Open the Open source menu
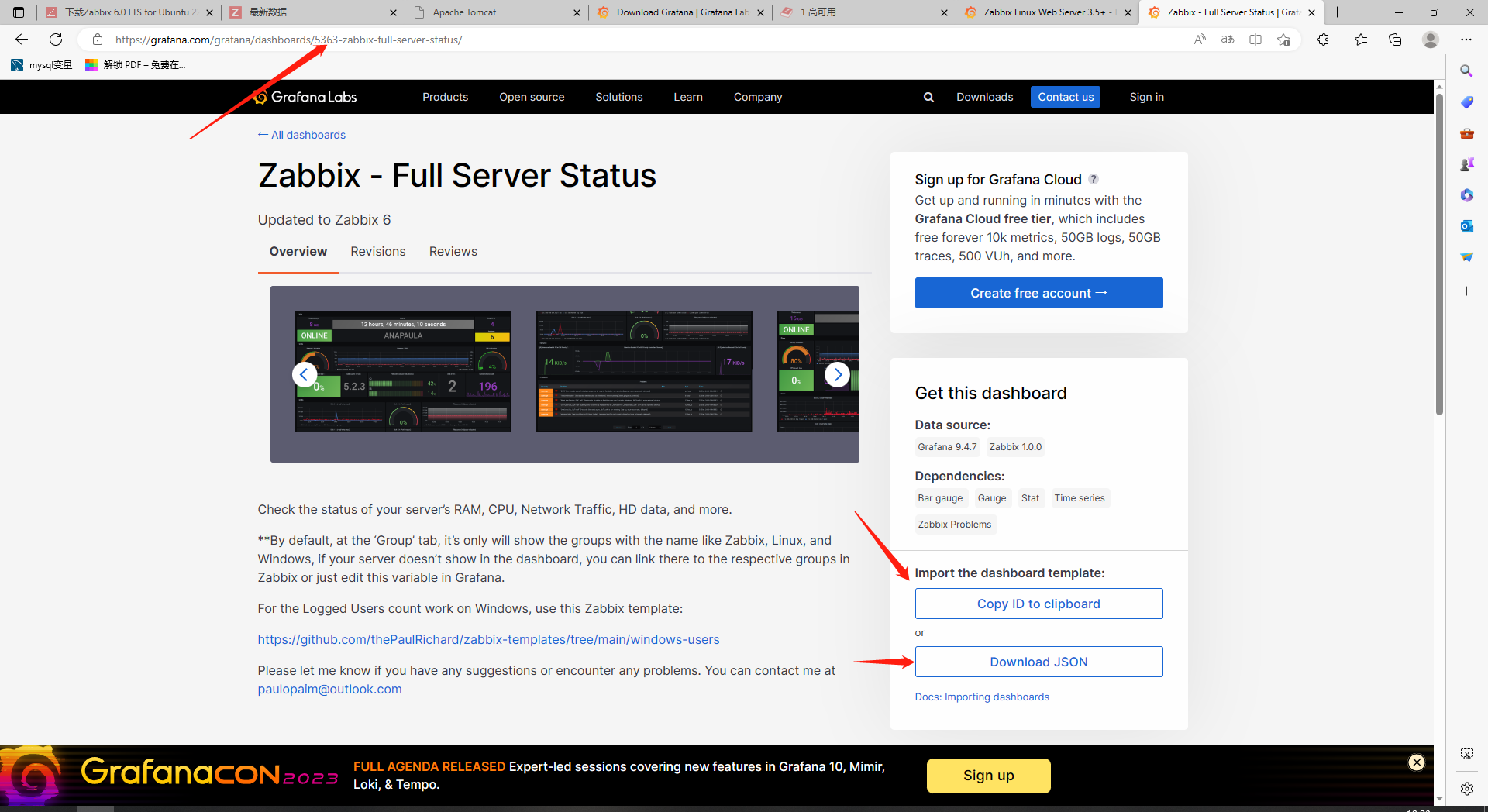 coord(532,97)
